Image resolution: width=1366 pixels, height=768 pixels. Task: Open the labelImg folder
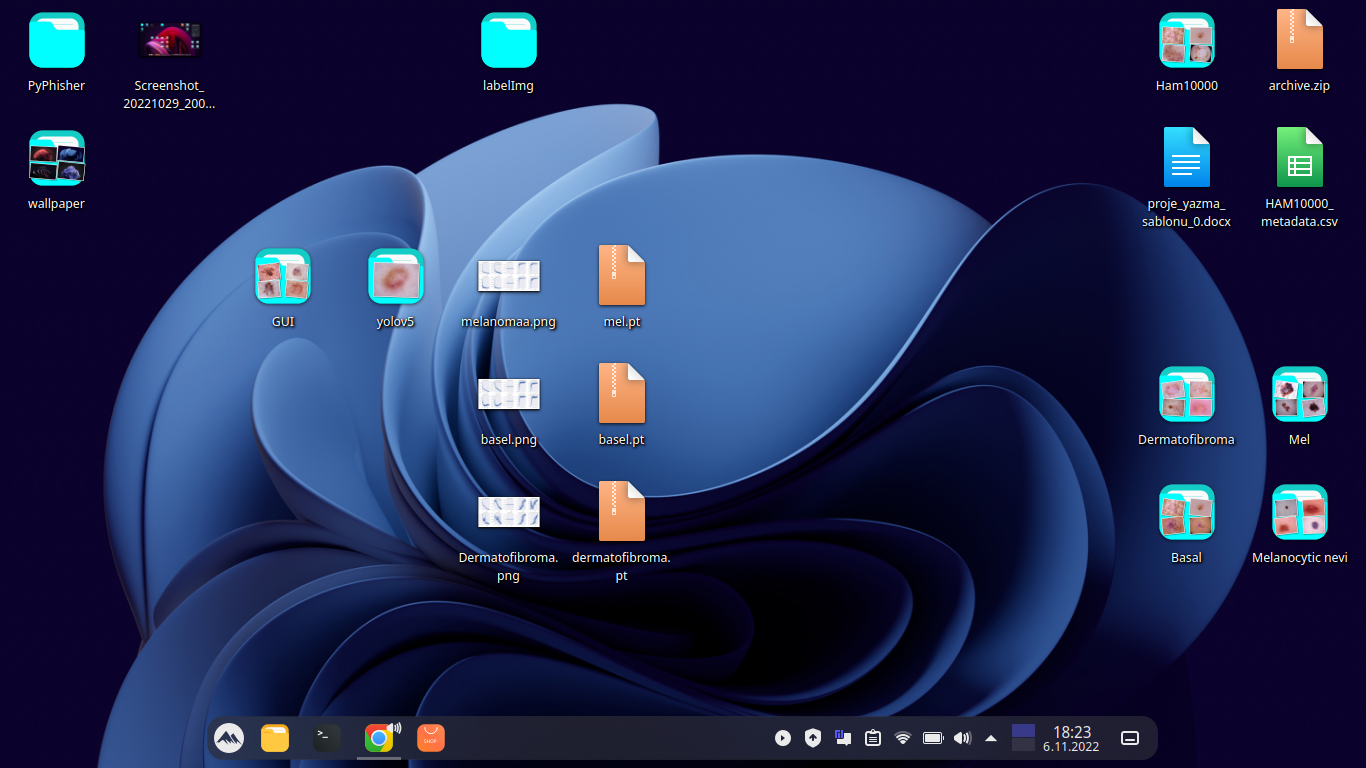509,40
